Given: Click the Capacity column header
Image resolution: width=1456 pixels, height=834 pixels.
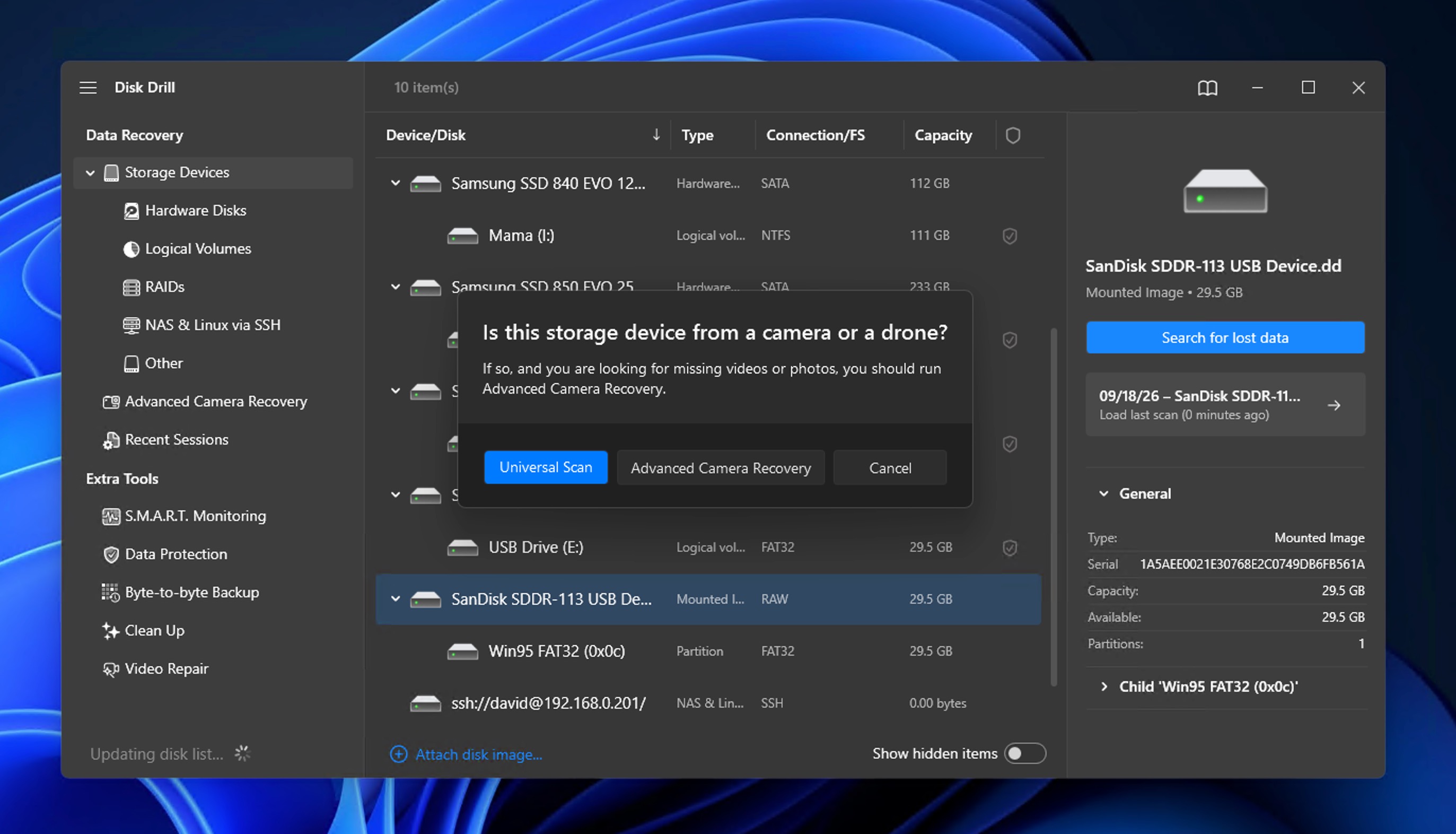Looking at the screenshot, I should (943, 135).
